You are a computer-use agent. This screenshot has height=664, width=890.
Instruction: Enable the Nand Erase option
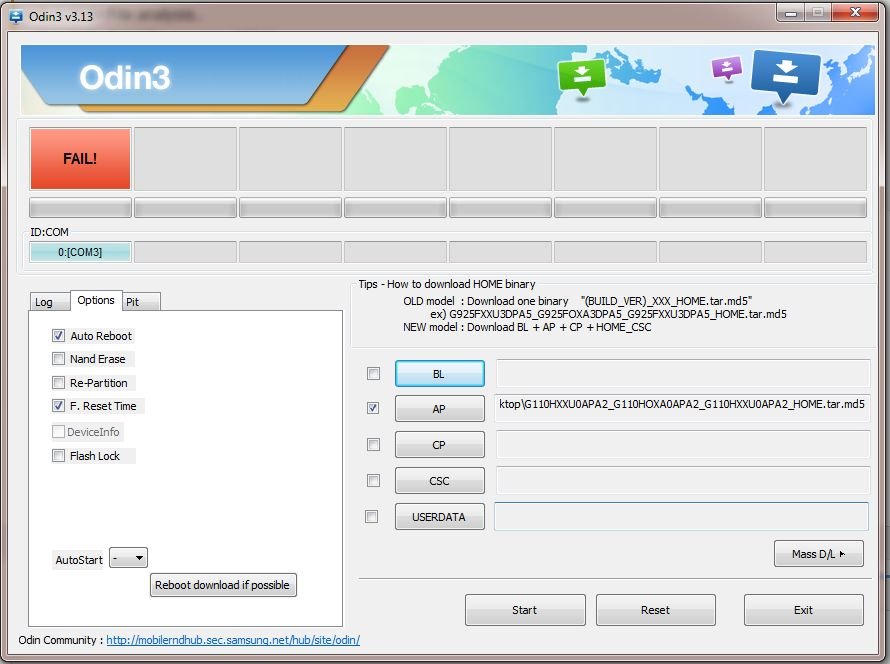point(58,359)
